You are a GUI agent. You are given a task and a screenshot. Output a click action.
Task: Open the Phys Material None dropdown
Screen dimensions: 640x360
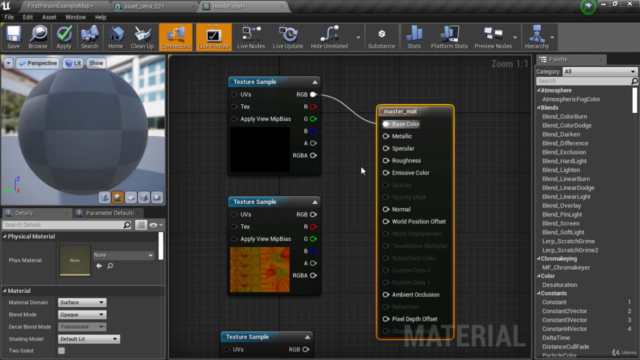[x=123, y=255]
